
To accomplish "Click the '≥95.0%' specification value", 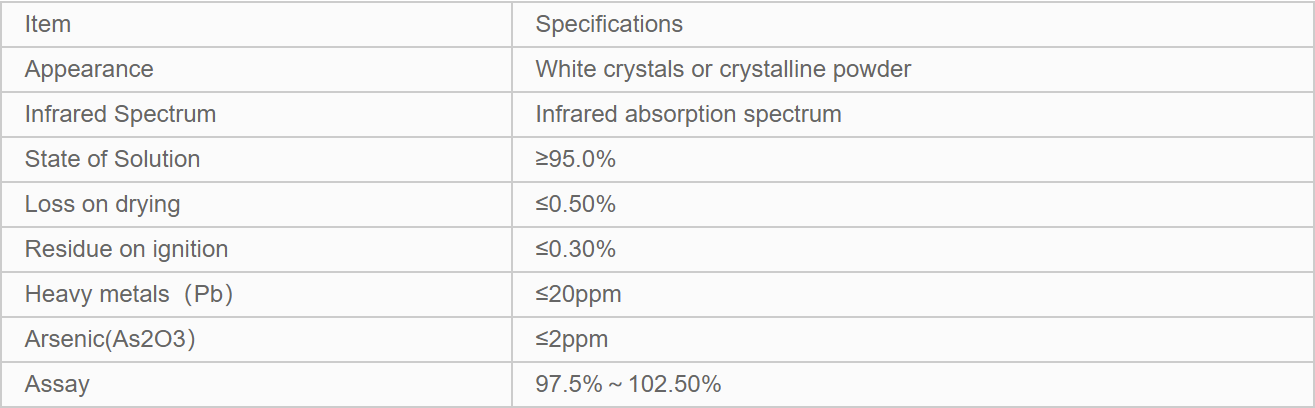I will click(x=575, y=159).
